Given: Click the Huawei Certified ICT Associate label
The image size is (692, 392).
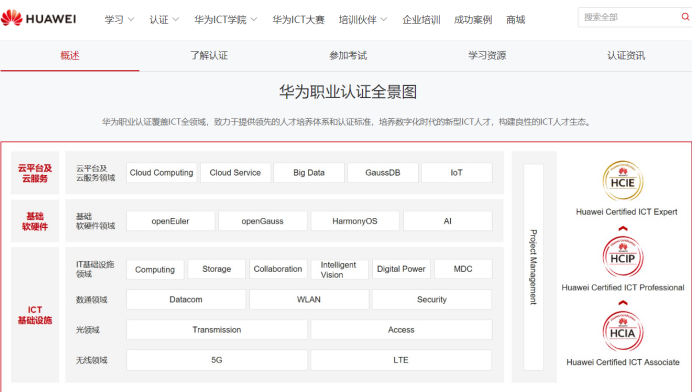Looking at the screenshot, I should [x=623, y=362].
